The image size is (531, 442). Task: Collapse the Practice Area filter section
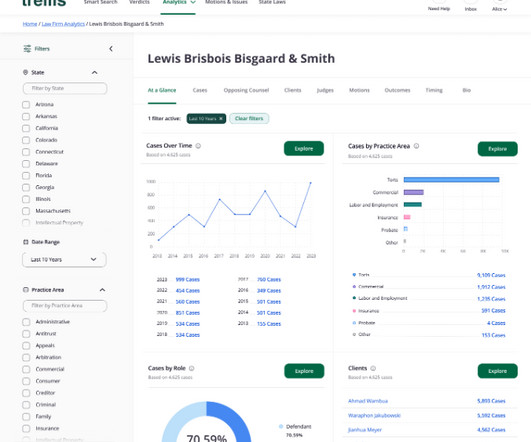(x=102, y=290)
